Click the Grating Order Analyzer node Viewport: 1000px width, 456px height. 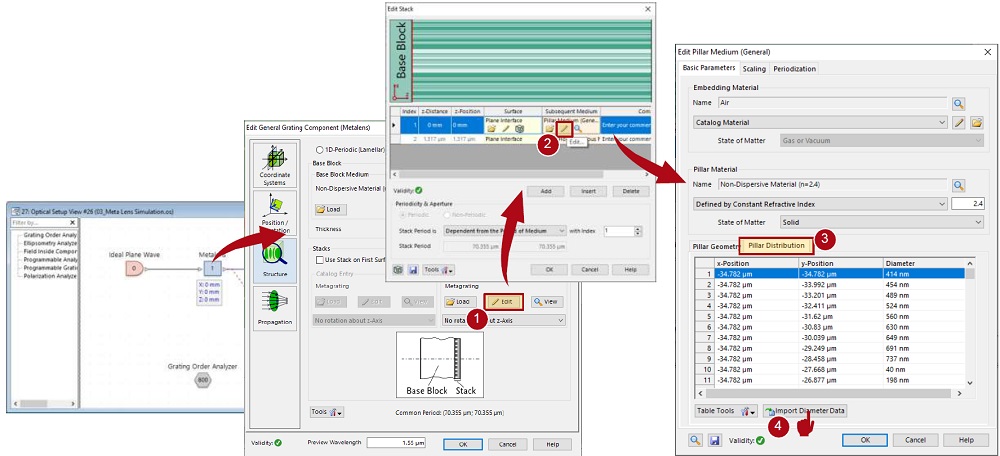point(202,380)
